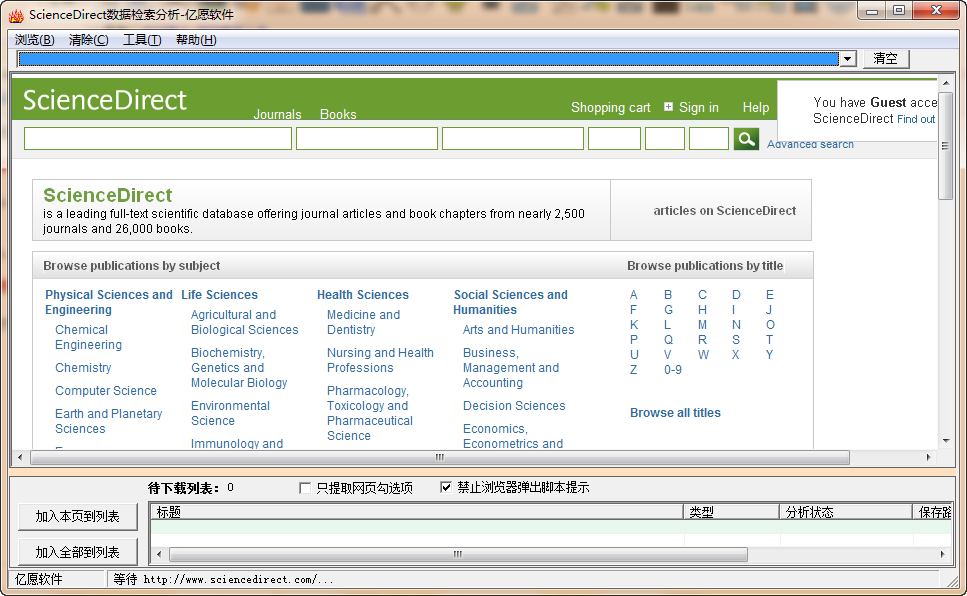Click Physical Sciences and Engineering heading
The height and width of the screenshot is (596, 967).
point(109,302)
